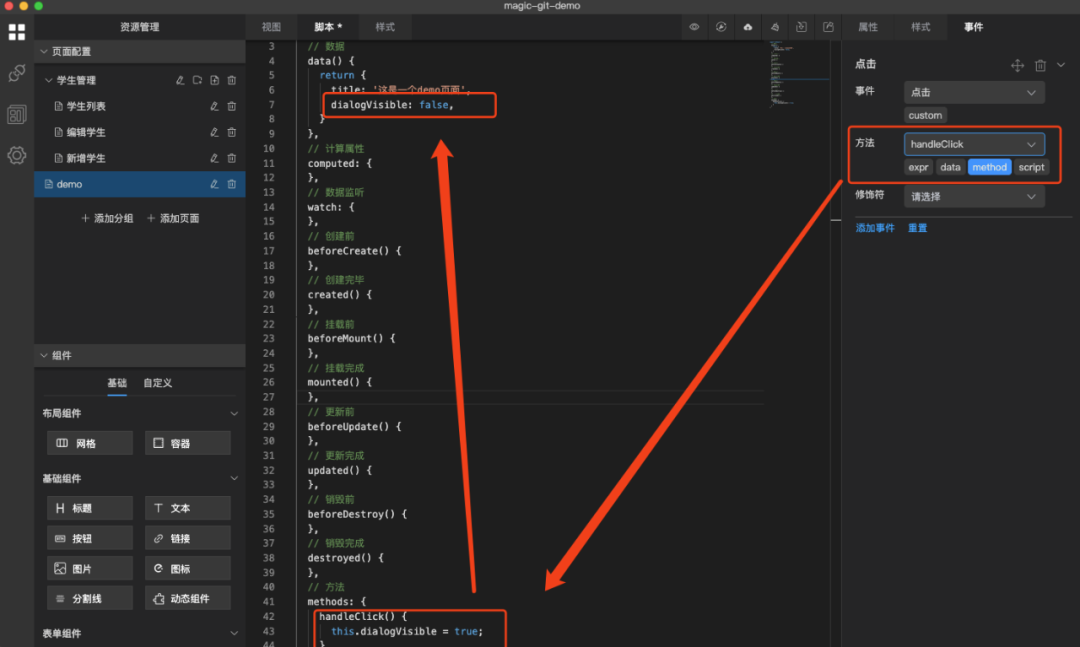The height and width of the screenshot is (647, 1080).
Task: Click the export share icon in toolbar
Action: (829, 27)
